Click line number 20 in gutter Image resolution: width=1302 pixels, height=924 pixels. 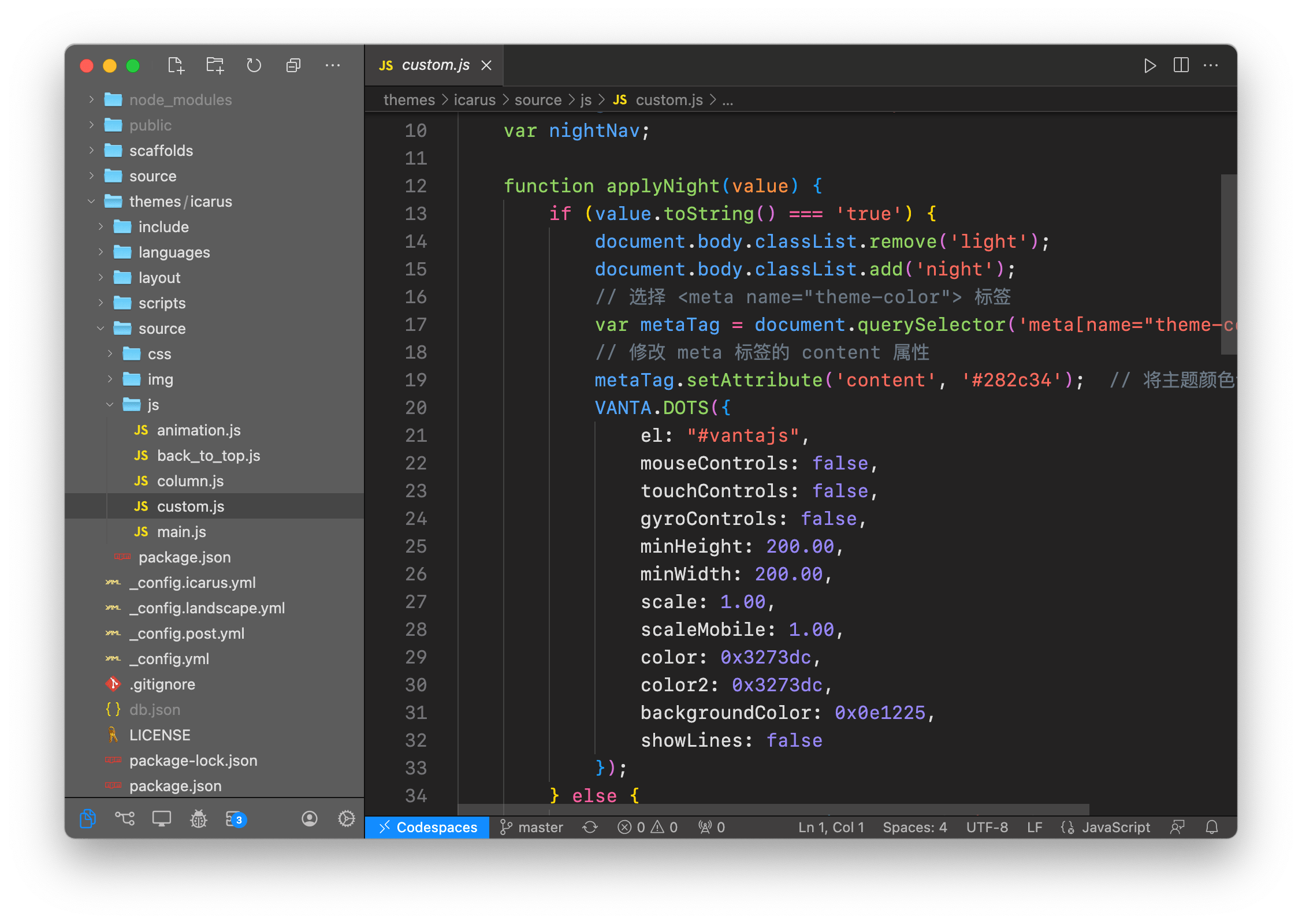click(415, 408)
